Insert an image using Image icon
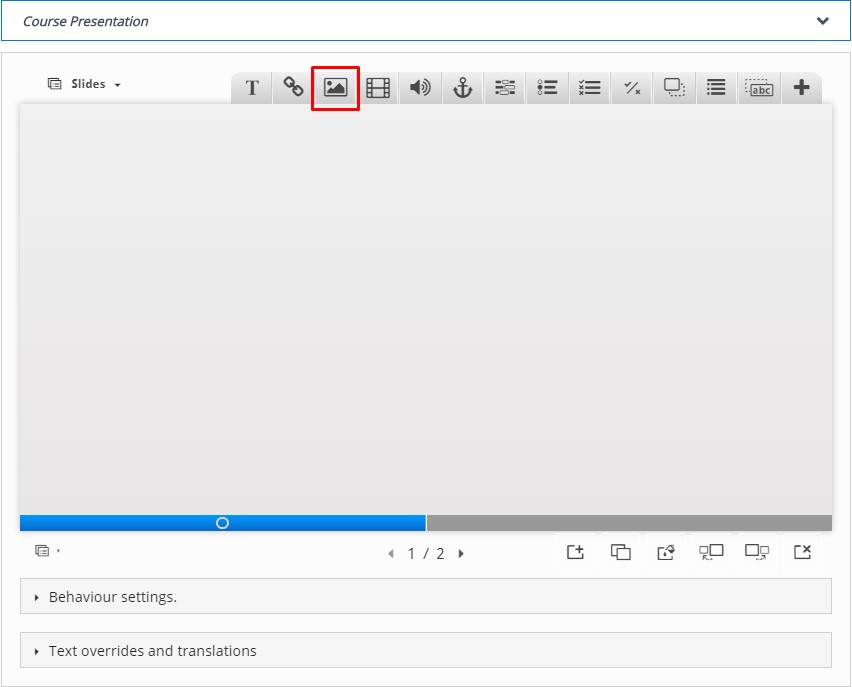Image resolution: width=852 pixels, height=687 pixels. [335, 88]
